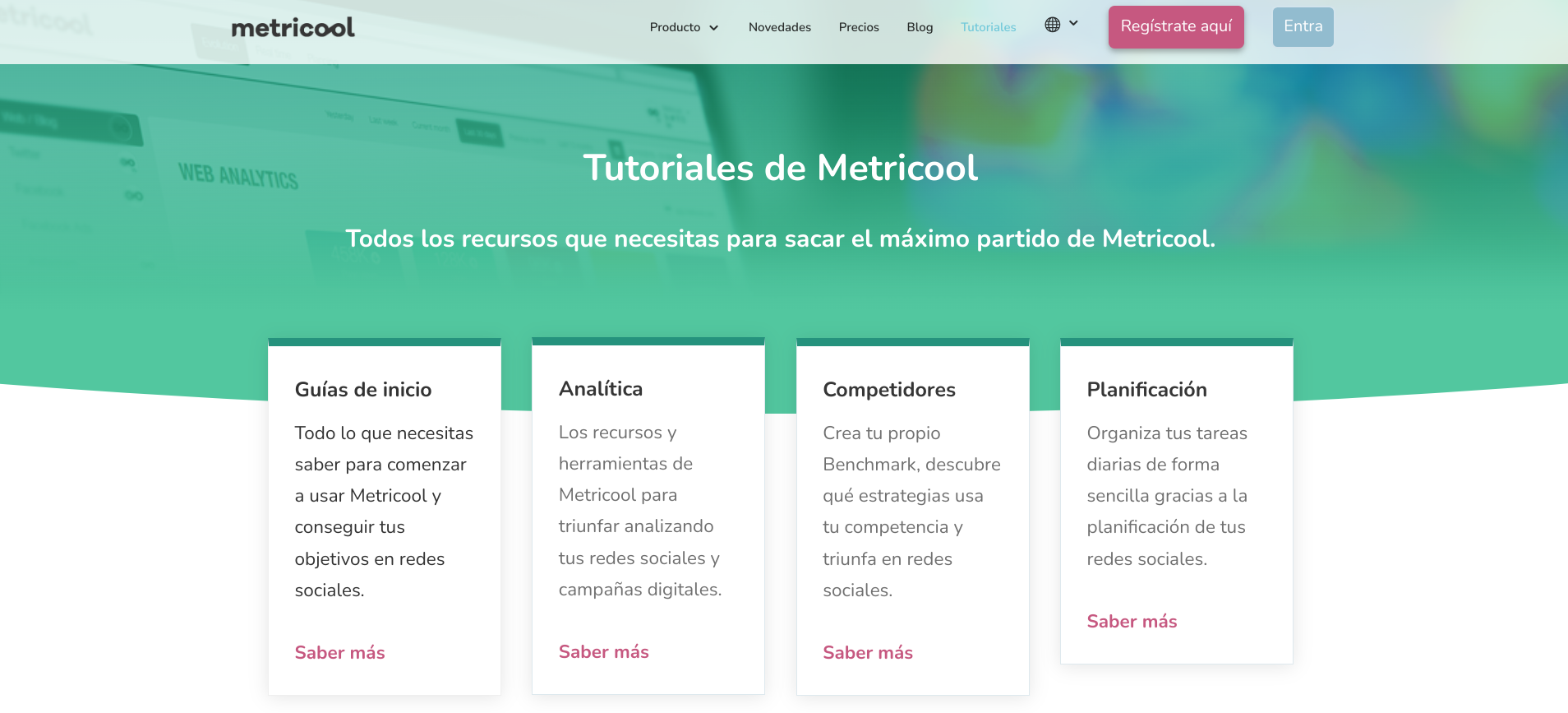The height and width of the screenshot is (713, 1568).
Task: Click the Guías de inicio card title
Action: tap(363, 390)
